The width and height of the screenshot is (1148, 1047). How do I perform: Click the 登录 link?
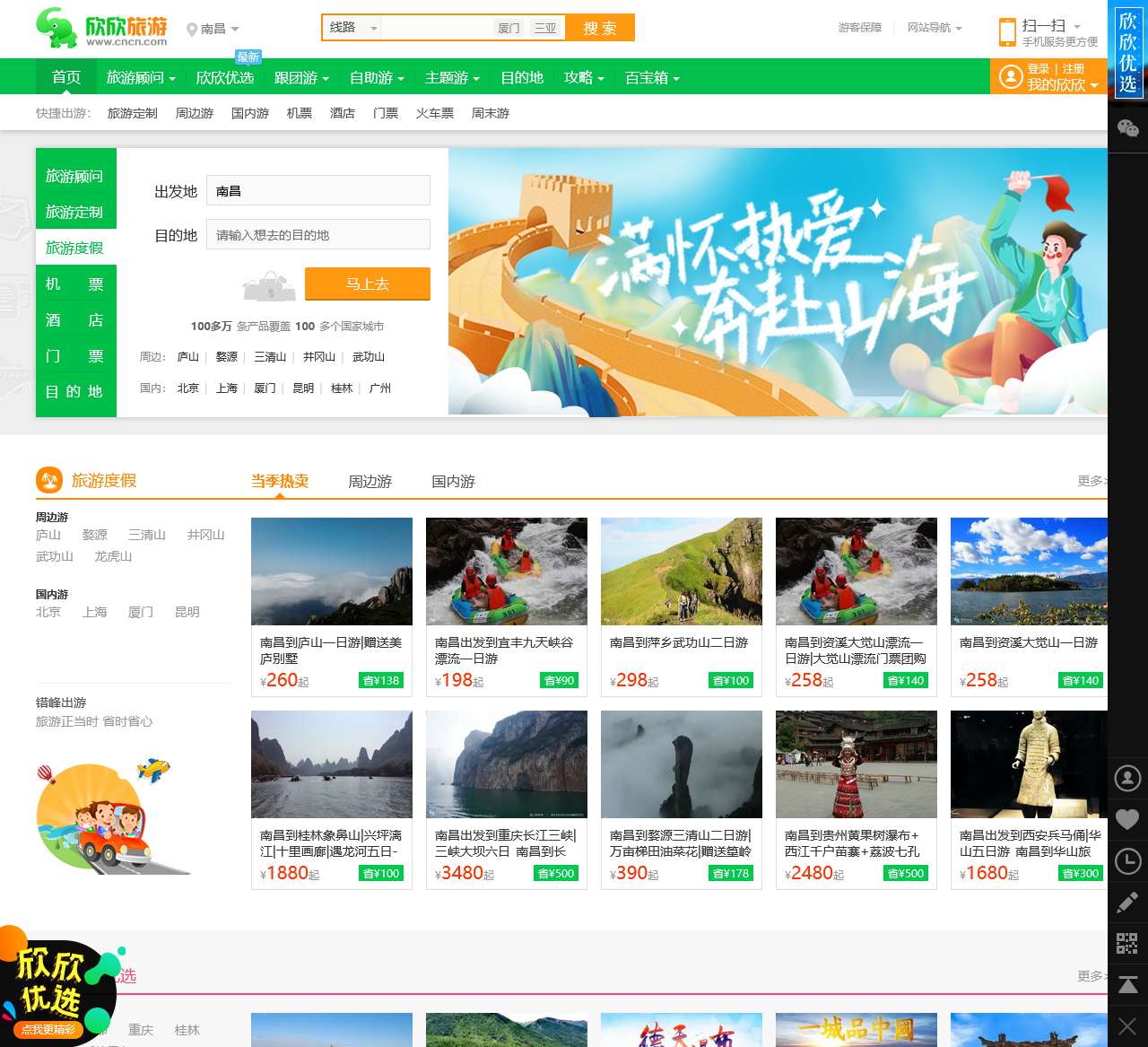[1039, 69]
